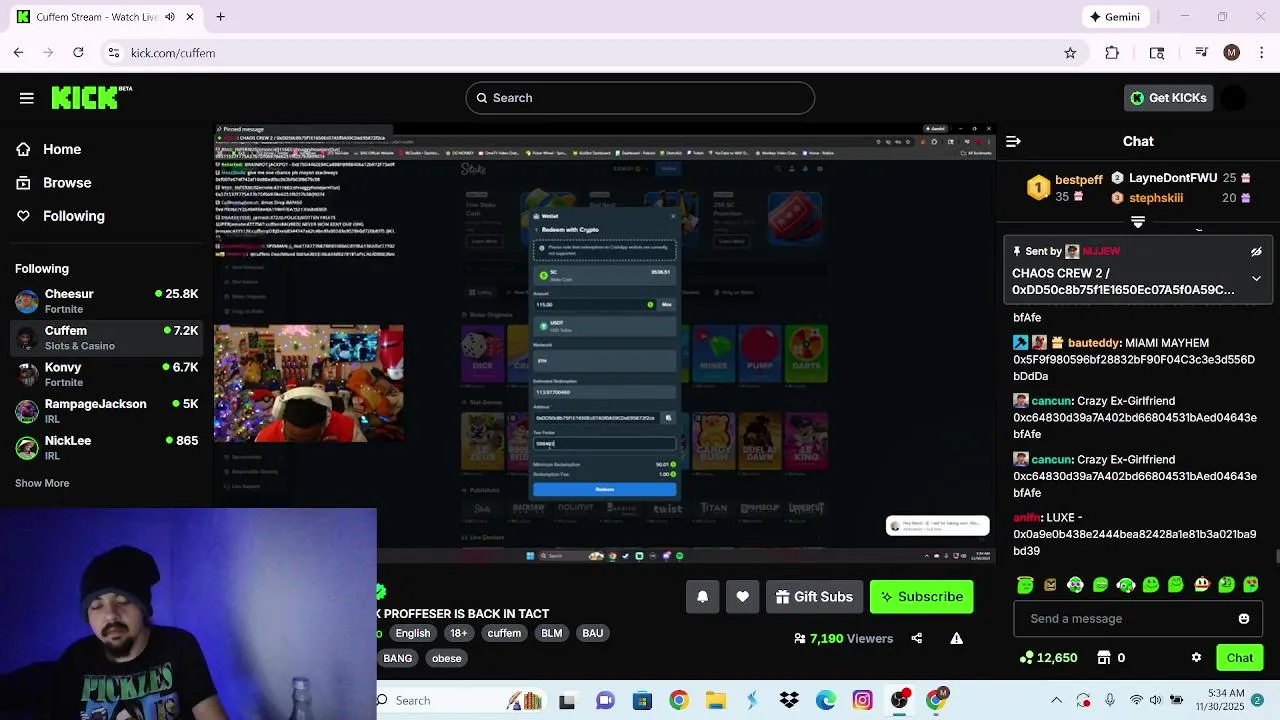
Task: Click the 18+ tag
Action: [x=458, y=633]
